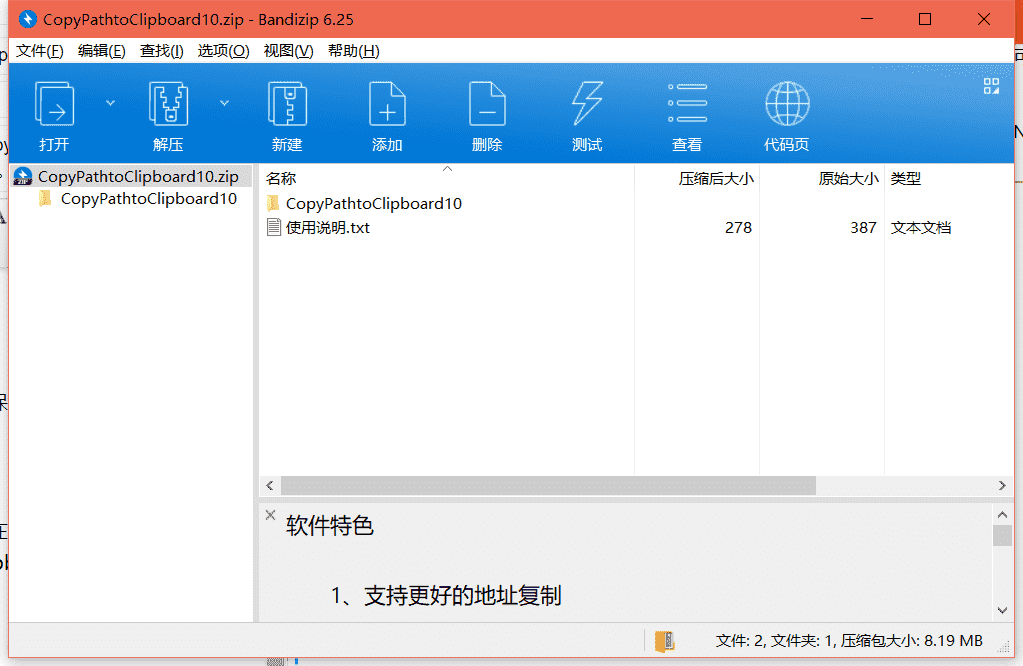Select CopyPathtoClipboard10 folder in left tree
Viewport: 1023px width, 666px height.
tap(148, 199)
